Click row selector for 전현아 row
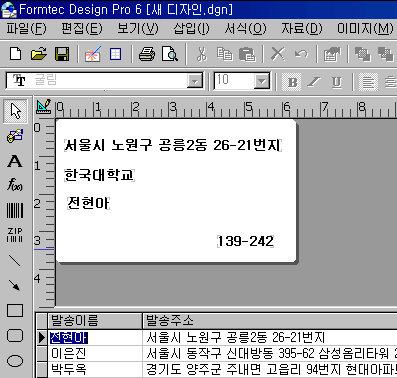 tap(42, 338)
